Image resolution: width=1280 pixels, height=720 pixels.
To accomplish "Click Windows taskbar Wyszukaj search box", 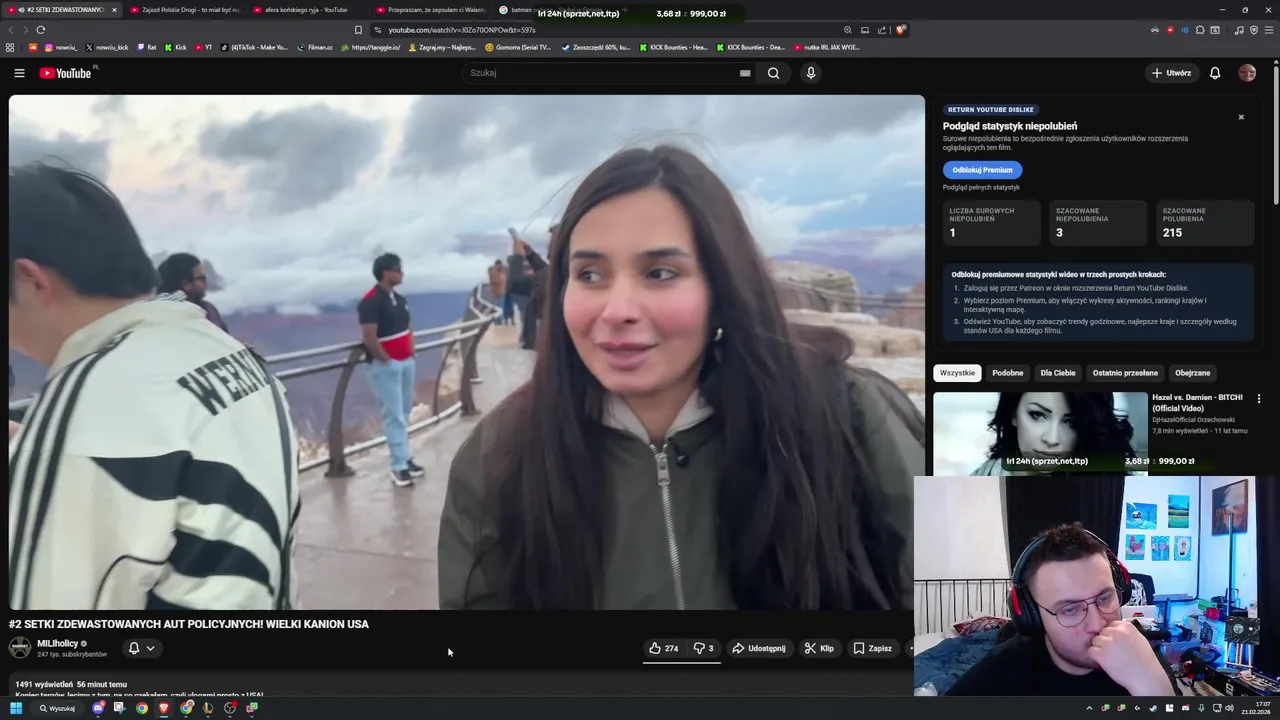I will pyautogui.click(x=57, y=708).
